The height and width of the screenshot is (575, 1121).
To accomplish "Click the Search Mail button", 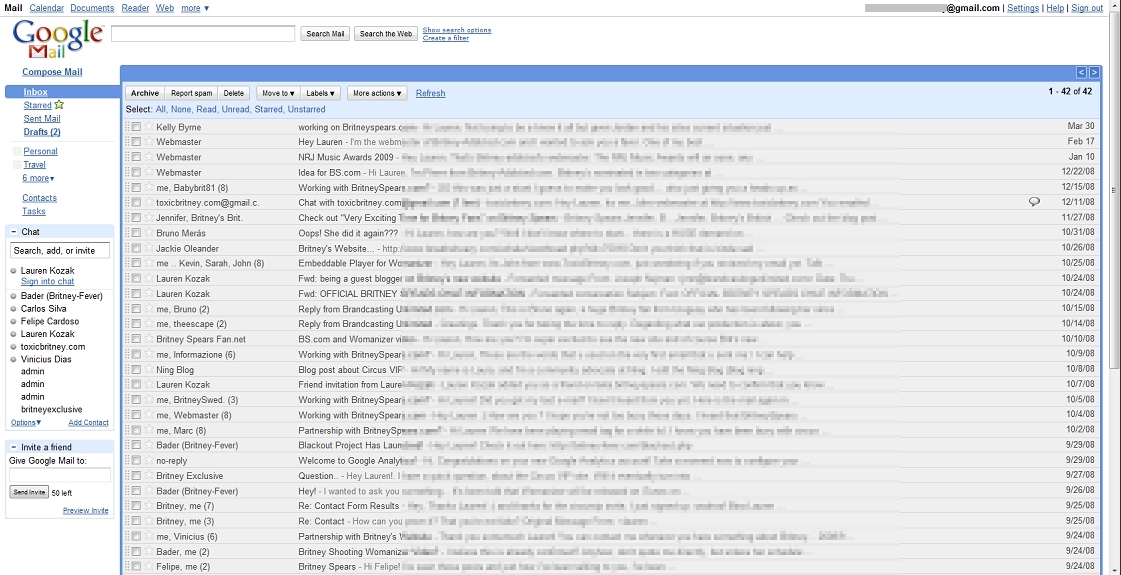I will (x=325, y=34).
